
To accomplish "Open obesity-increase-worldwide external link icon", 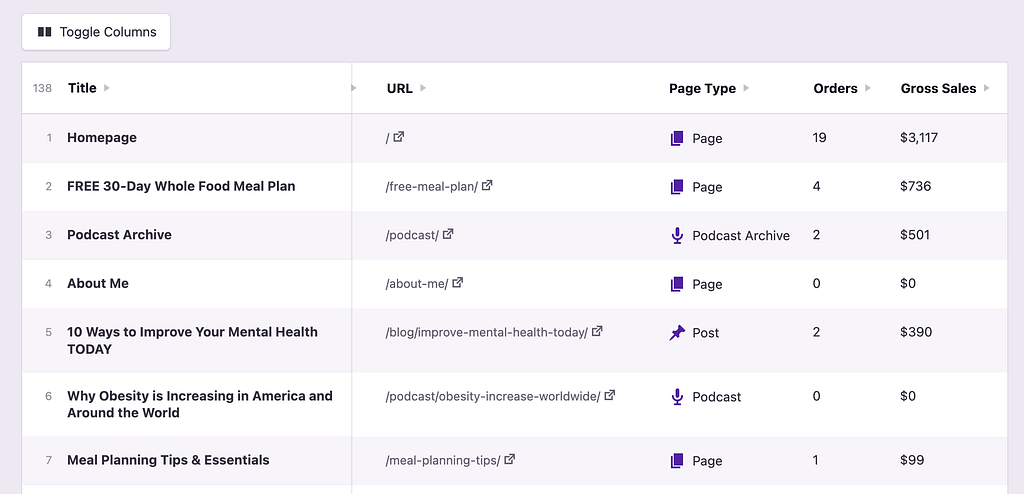I will pos(610,395).
